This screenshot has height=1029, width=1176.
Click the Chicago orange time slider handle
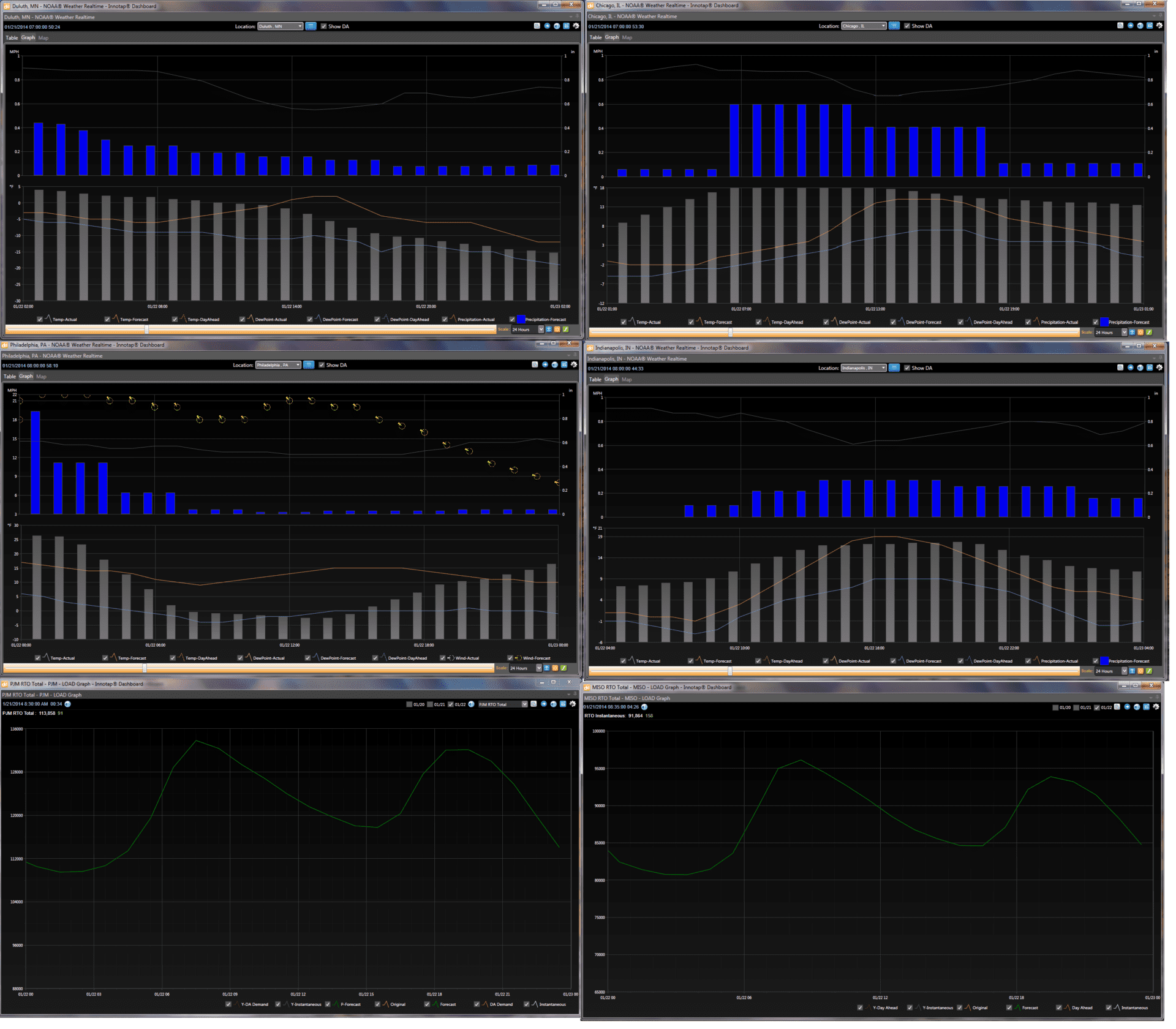point(730,332)
